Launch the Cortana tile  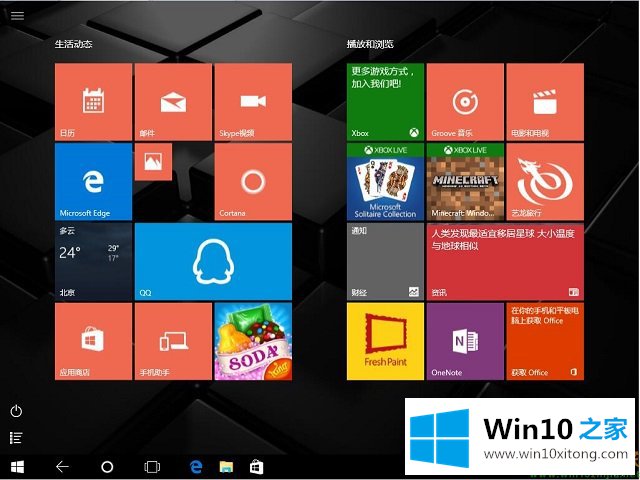pos(253,182)
